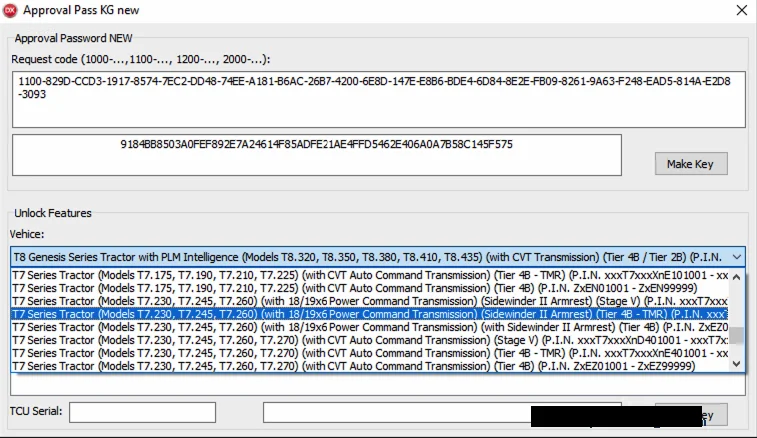Image resolution: width=757 pixels, height=438 pixels.
Task: Select T7.270 CVT Auto Command Stage V entry
Action: 370,340
